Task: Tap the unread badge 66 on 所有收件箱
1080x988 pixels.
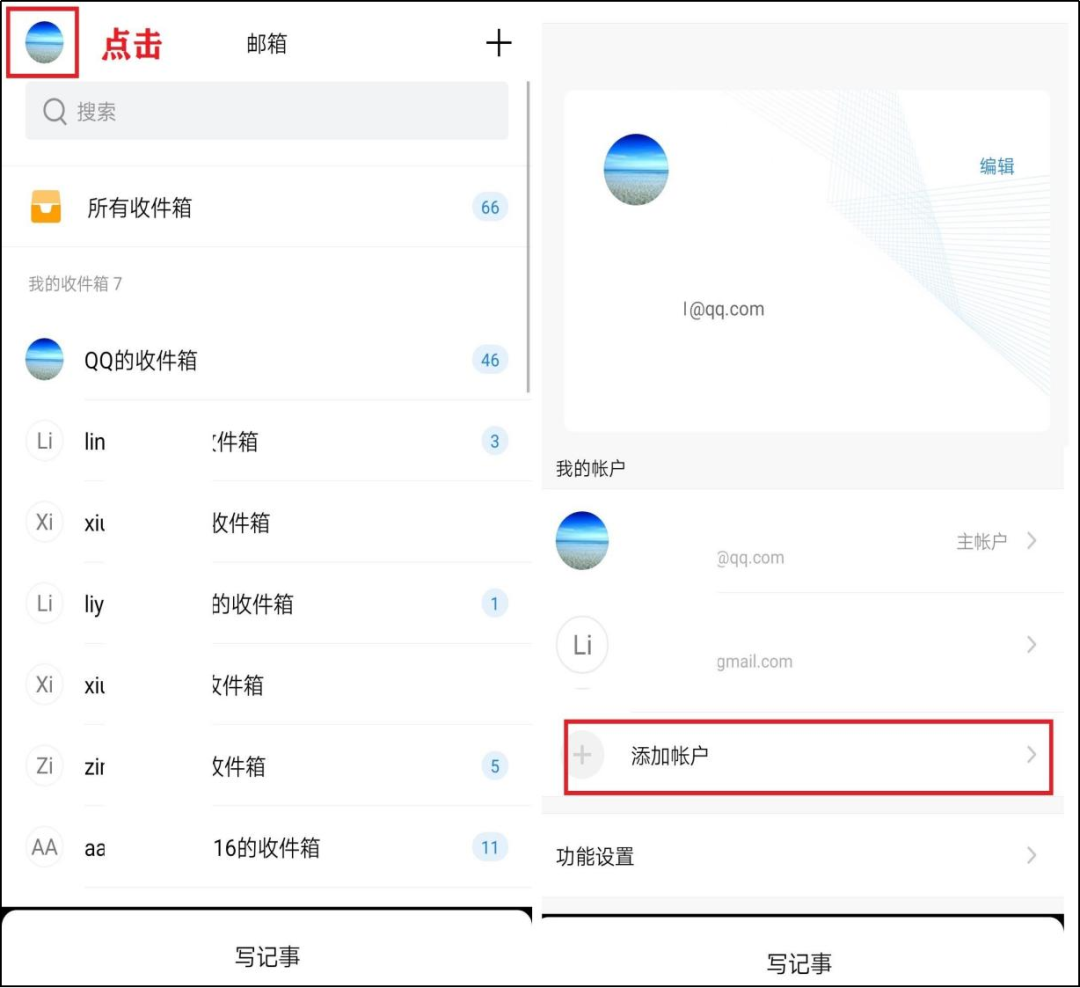Action: click(489, 207)
